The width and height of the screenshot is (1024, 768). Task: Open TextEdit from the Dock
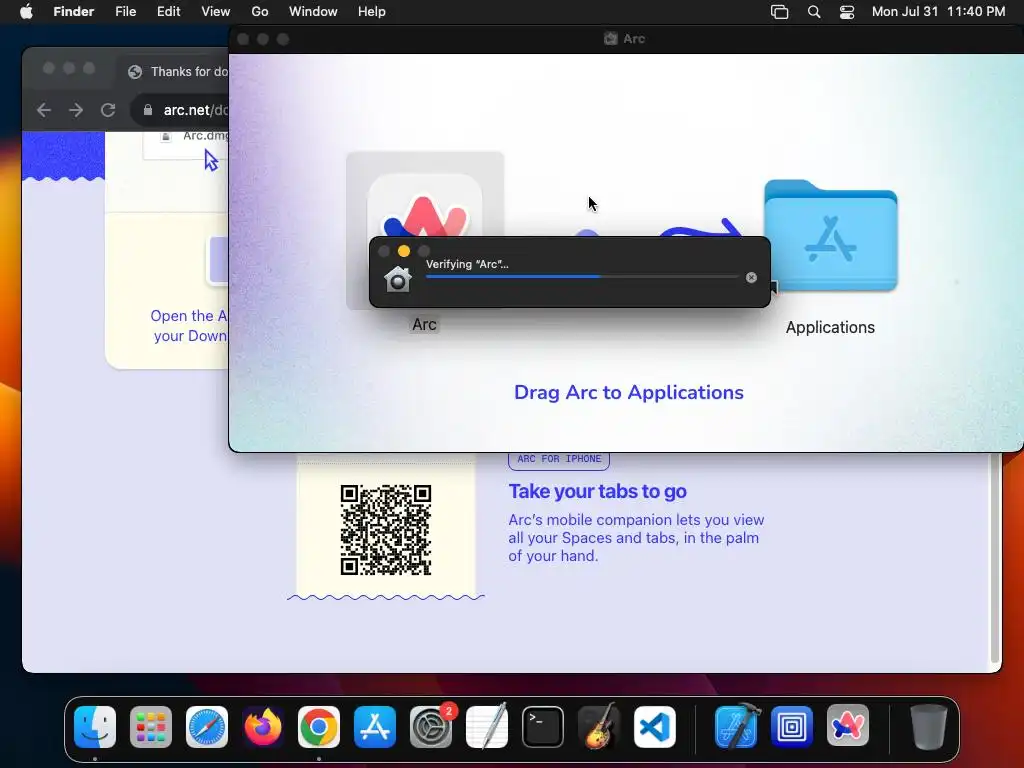click(487, 726)
